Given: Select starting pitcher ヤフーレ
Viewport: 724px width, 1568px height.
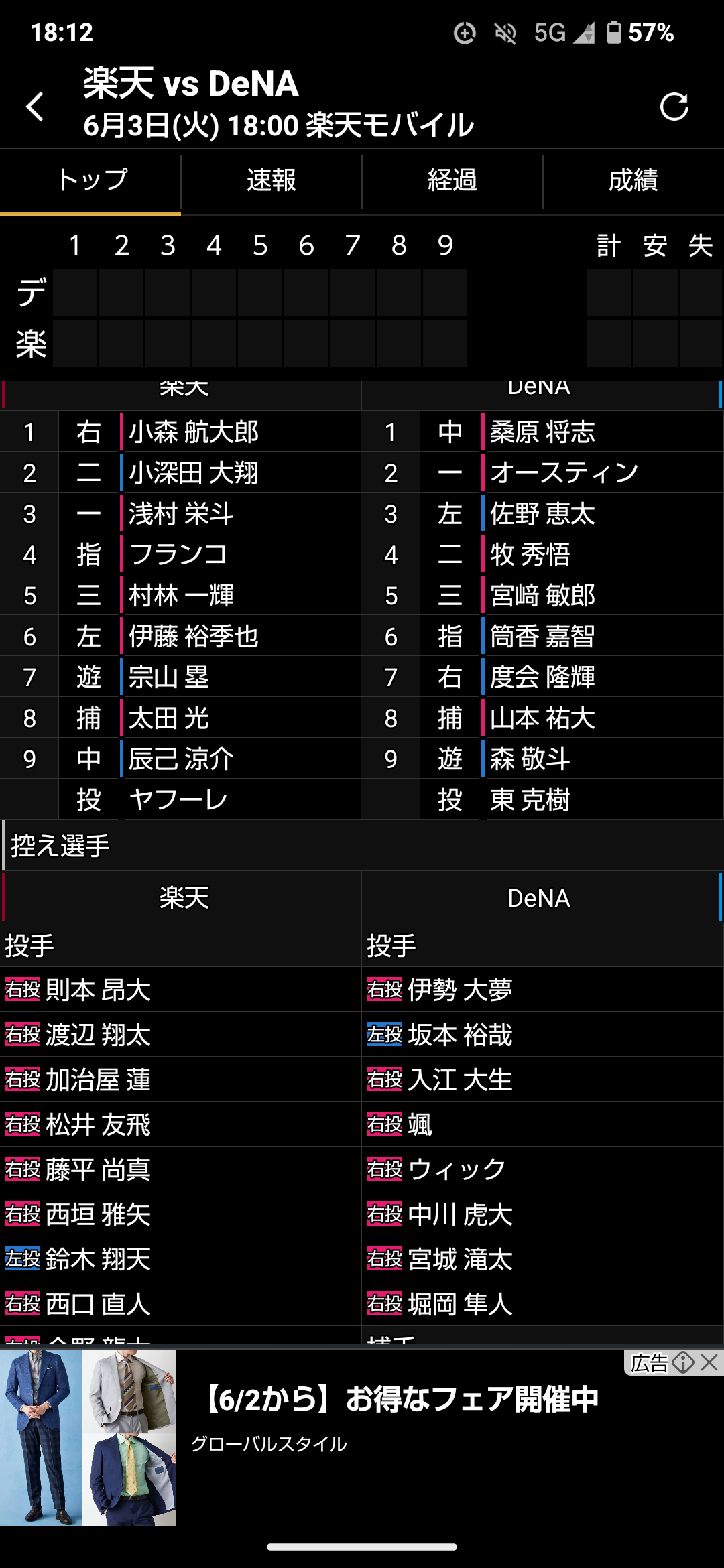Looking at the screenshot, I should coord(178,800).
